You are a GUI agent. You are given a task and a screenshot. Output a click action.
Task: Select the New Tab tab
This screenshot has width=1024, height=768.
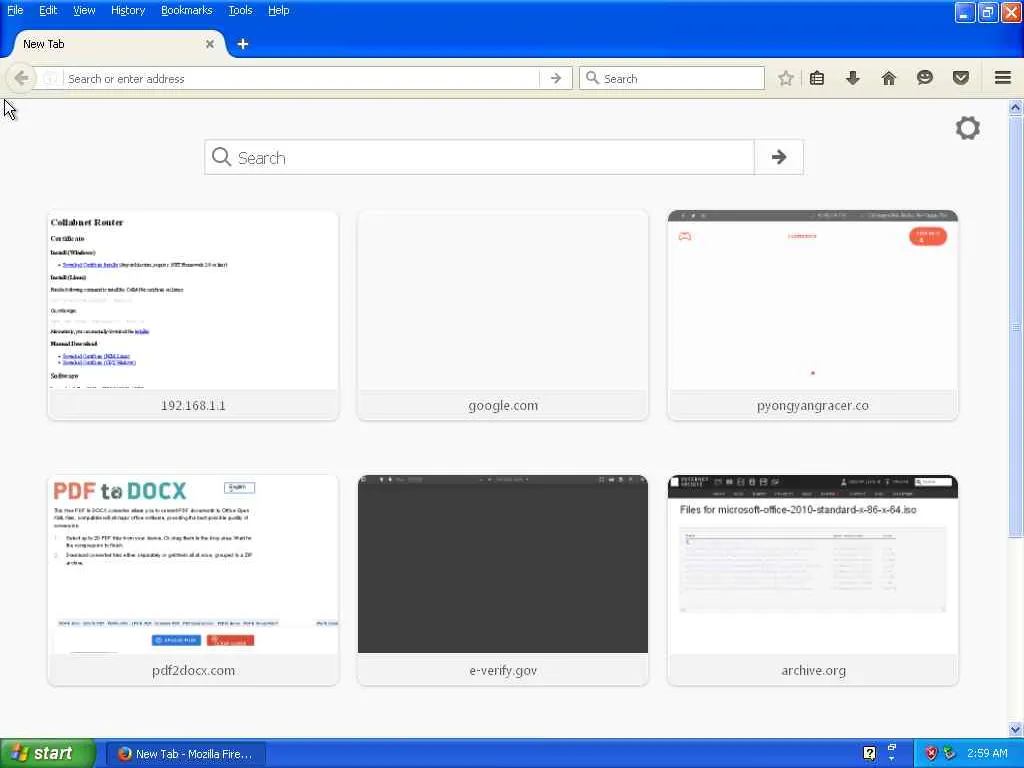(x=118, y=44)
